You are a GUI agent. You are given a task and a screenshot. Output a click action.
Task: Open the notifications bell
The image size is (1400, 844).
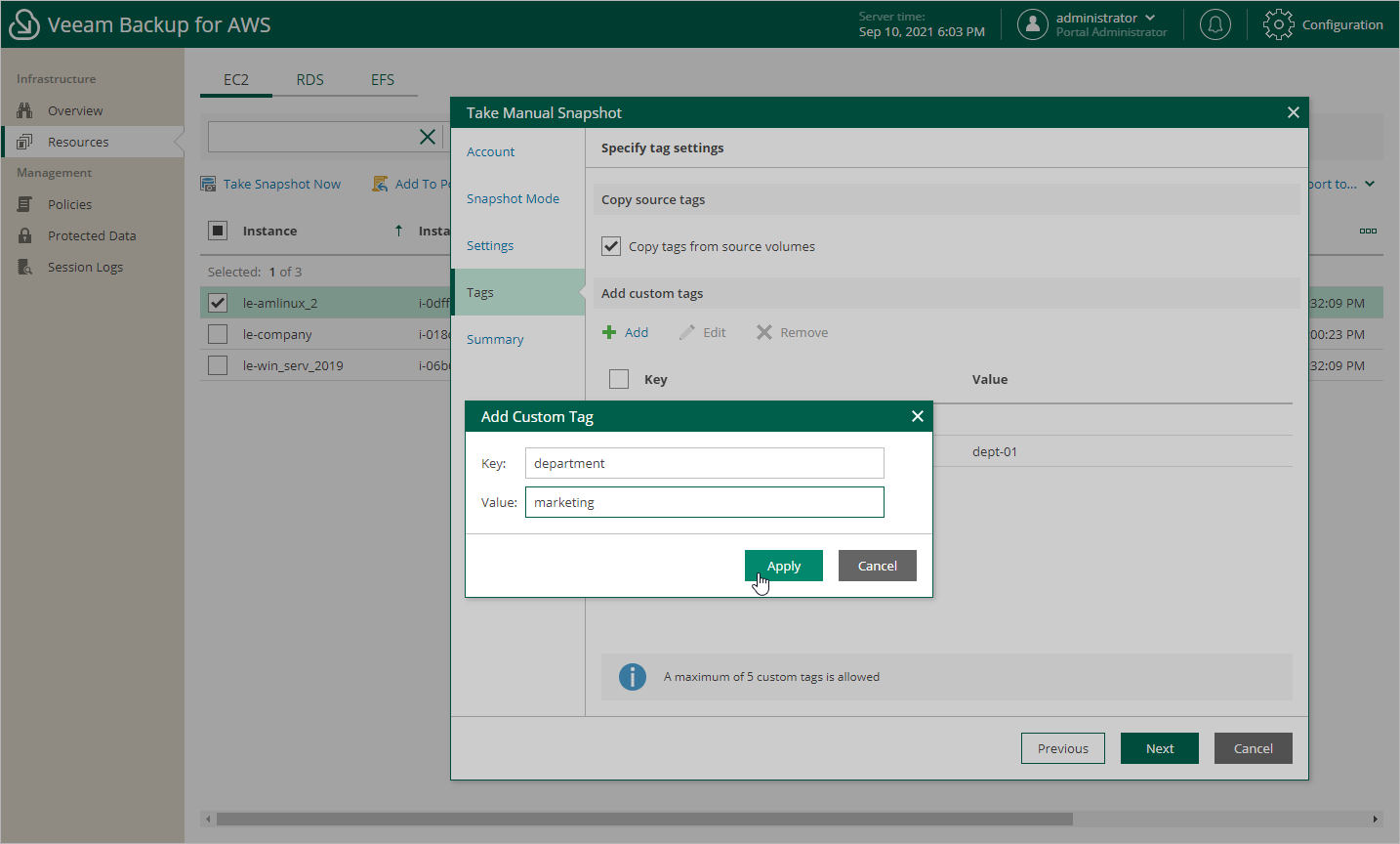pyautogui.click(x=1215, y=24)
